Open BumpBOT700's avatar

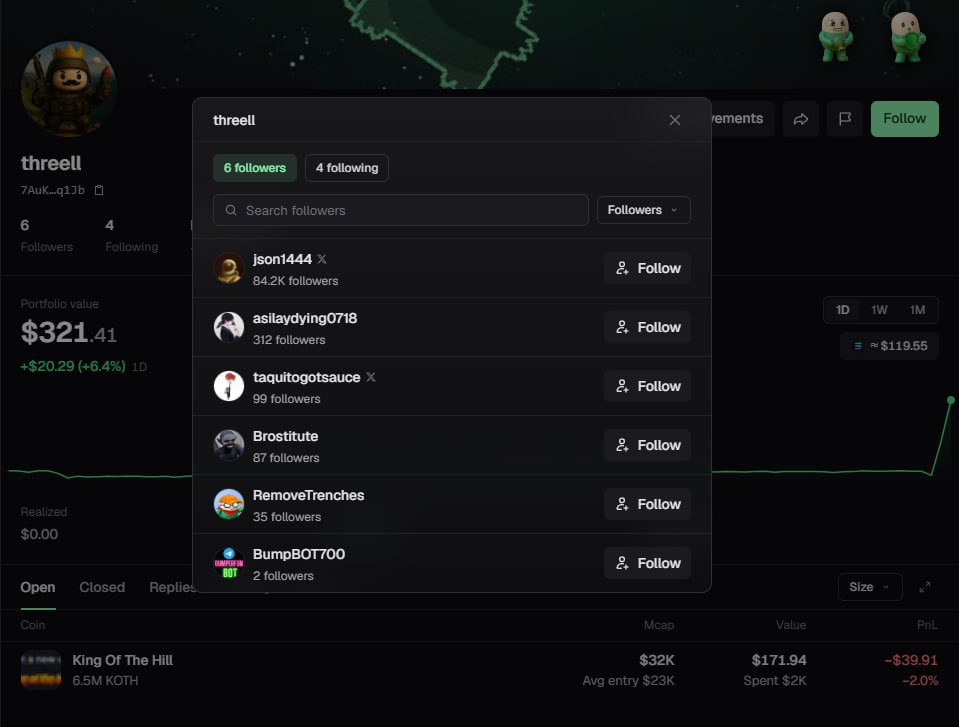point(229,563)
